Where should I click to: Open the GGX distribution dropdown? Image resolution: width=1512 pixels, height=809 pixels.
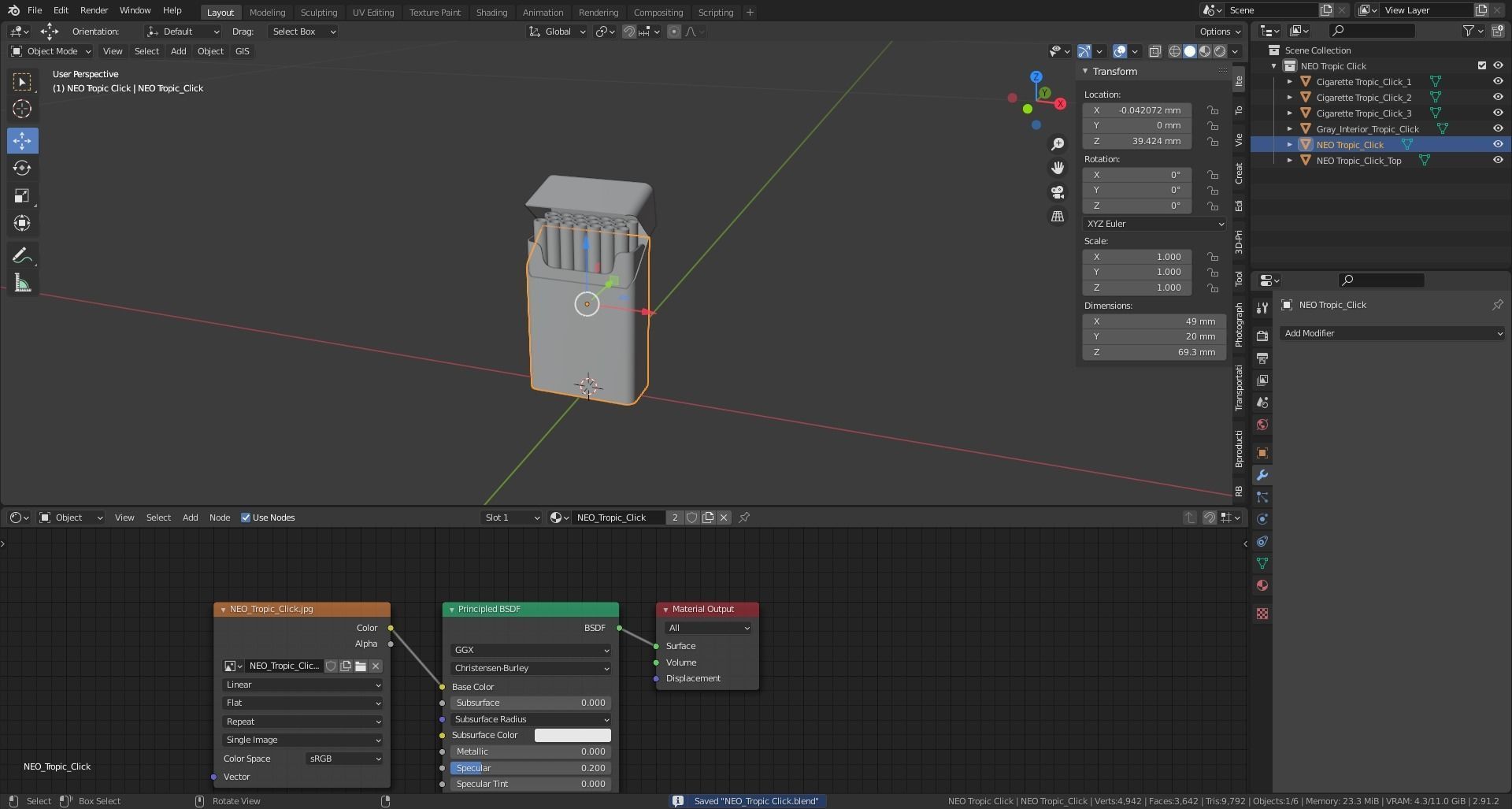pos(531,650)
